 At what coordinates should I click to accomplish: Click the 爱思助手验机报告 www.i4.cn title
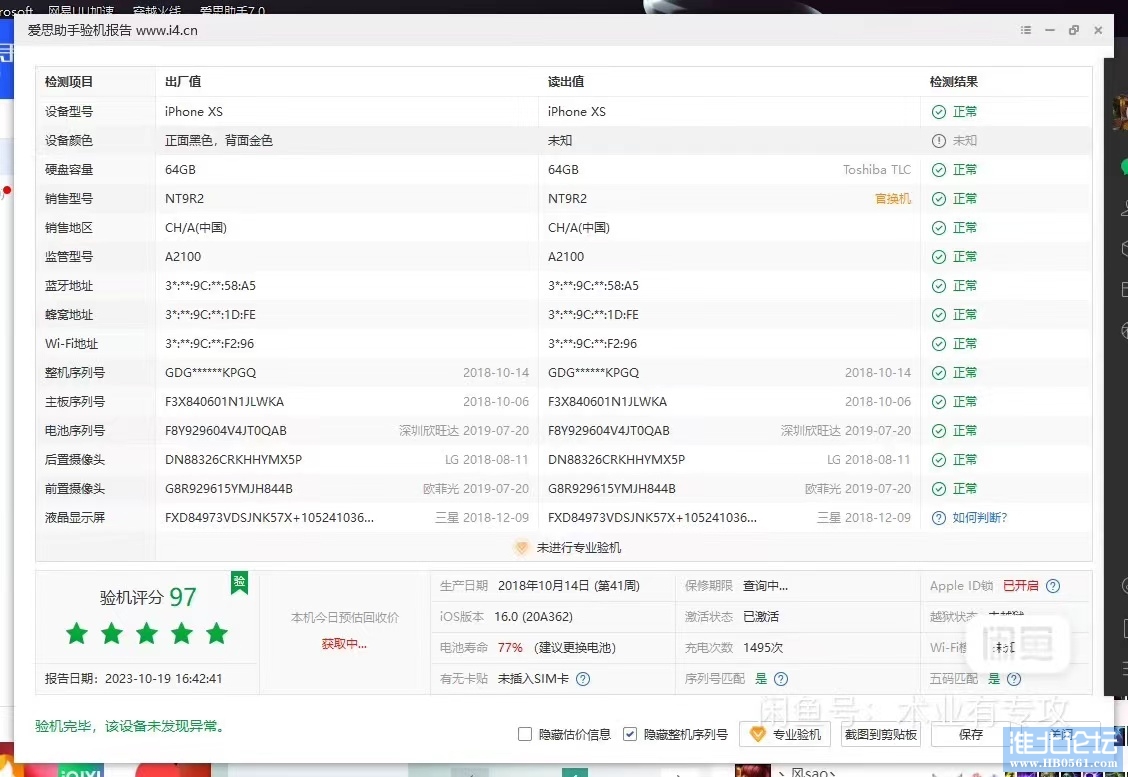[x=112, y=30]
